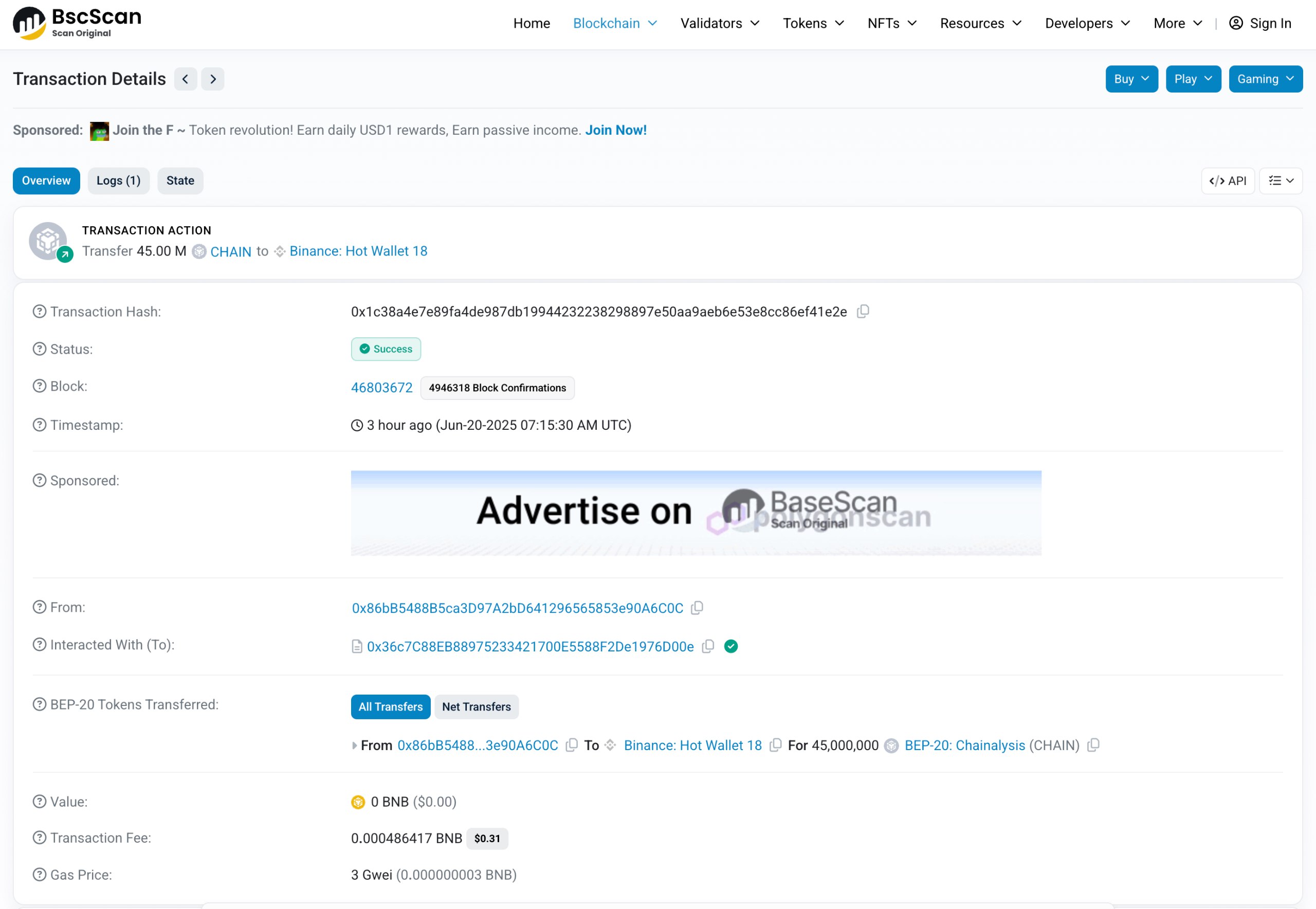Open contract address 0x36c7C88EB889 link
This screenshot has height=909, width=1316.
point(530,646)
